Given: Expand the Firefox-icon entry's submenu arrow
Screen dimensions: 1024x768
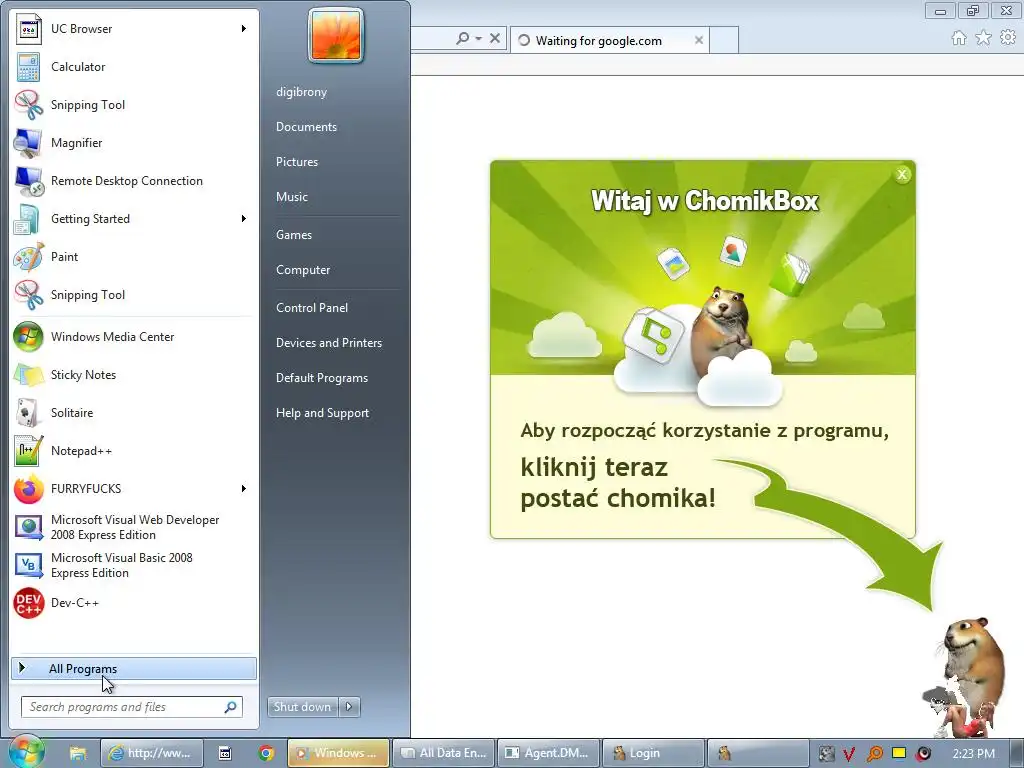Looking at the screenshot, I should point(244,488).
